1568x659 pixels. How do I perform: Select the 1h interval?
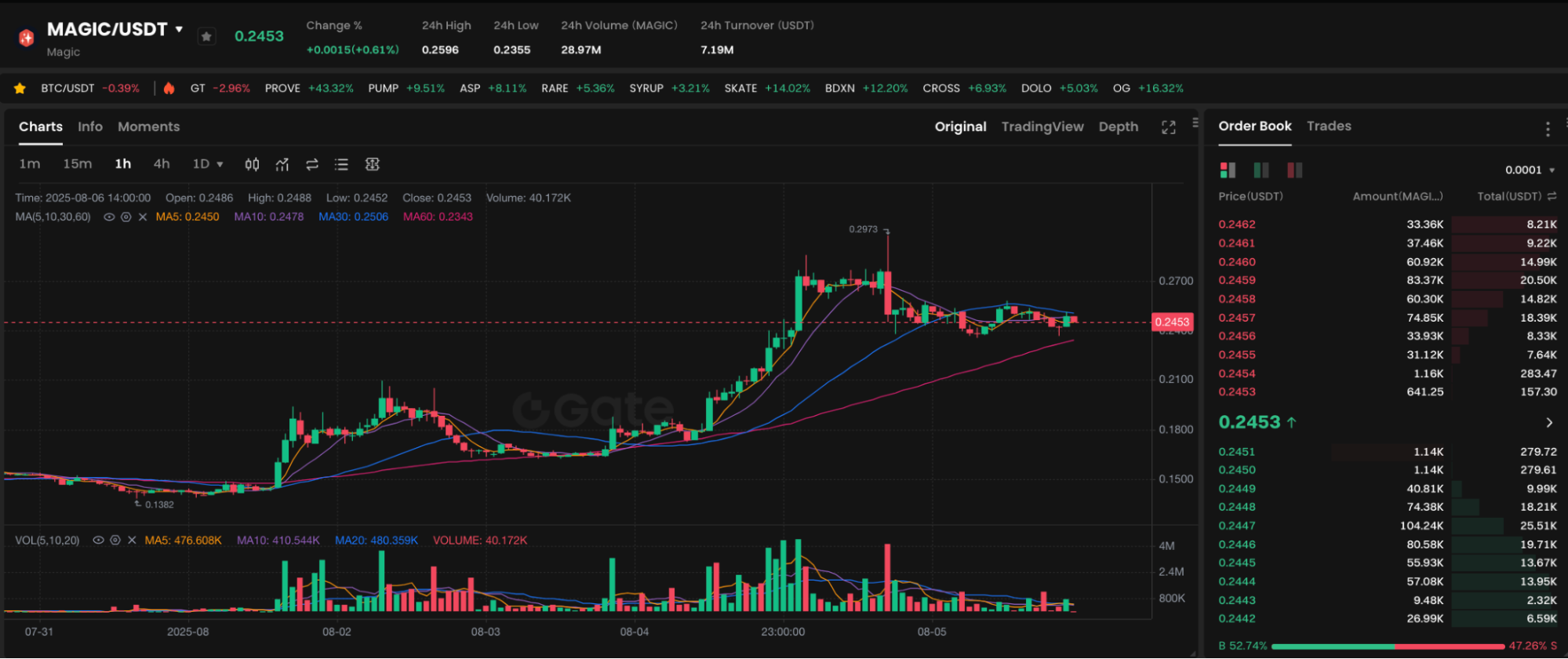coord(123,164)
